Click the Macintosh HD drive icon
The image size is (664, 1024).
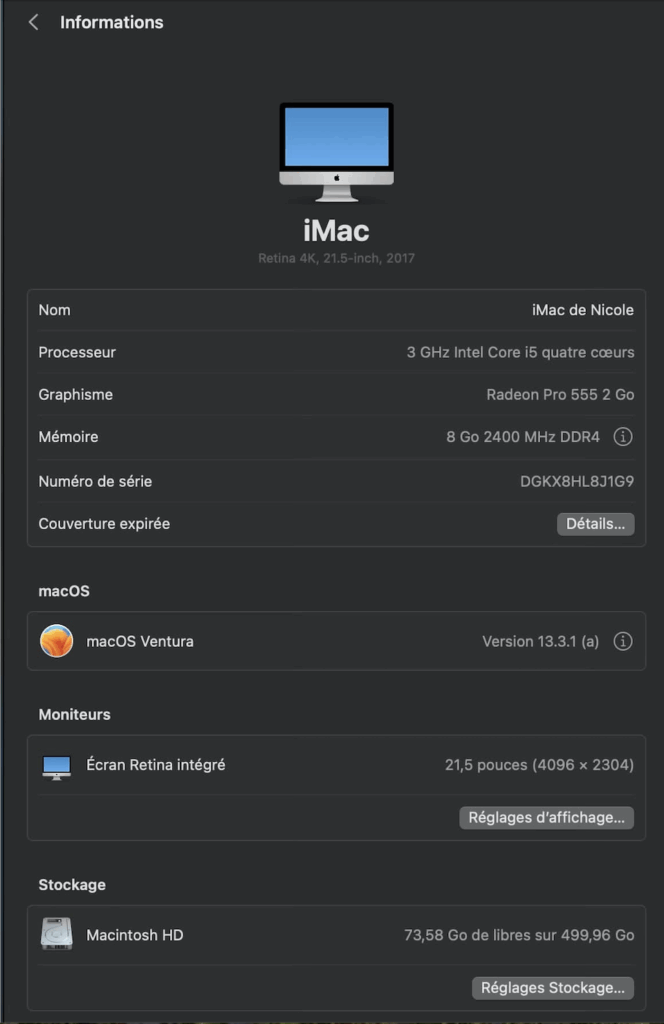coord(57,935)
